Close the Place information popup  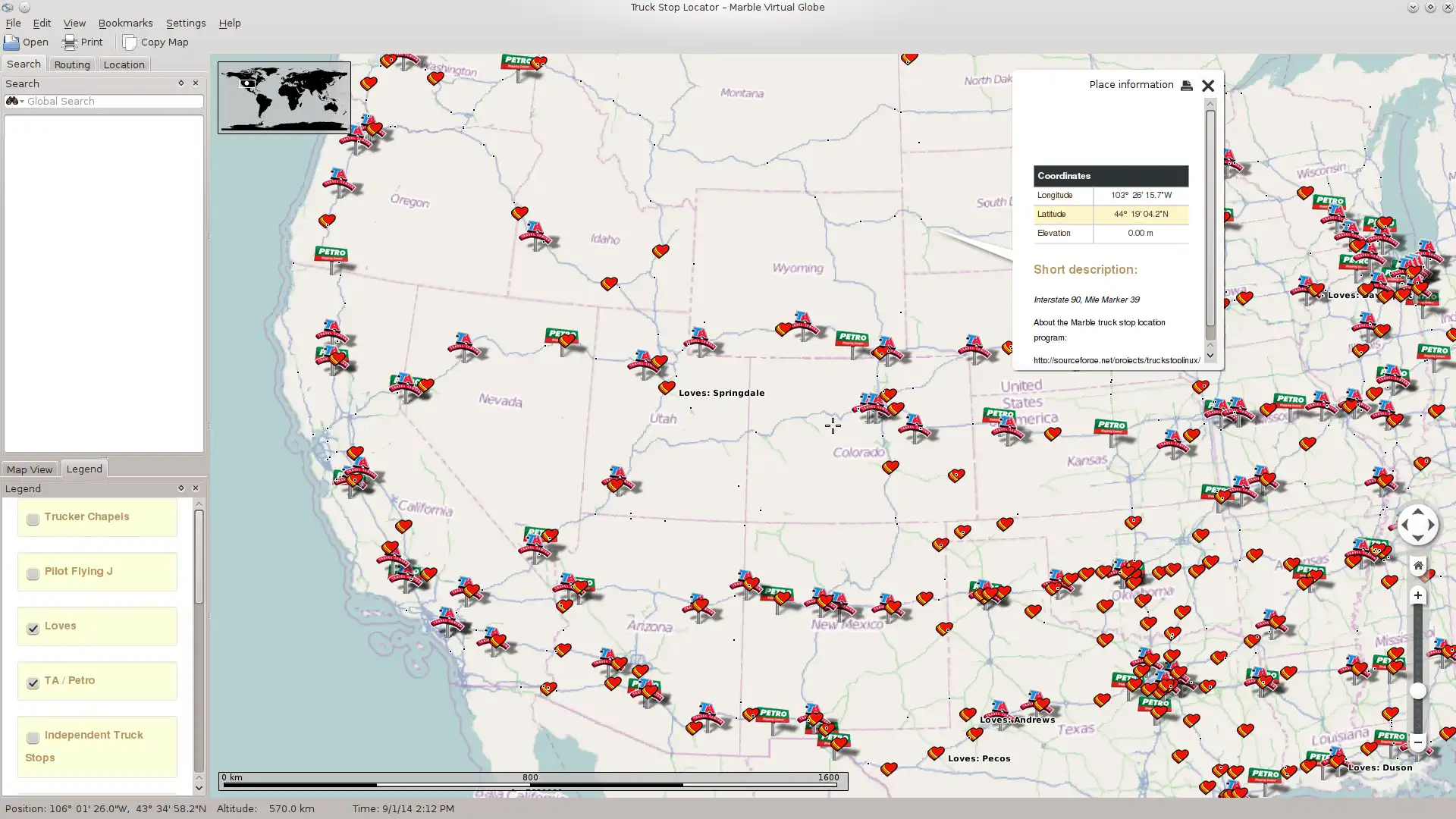point(1208,86)
